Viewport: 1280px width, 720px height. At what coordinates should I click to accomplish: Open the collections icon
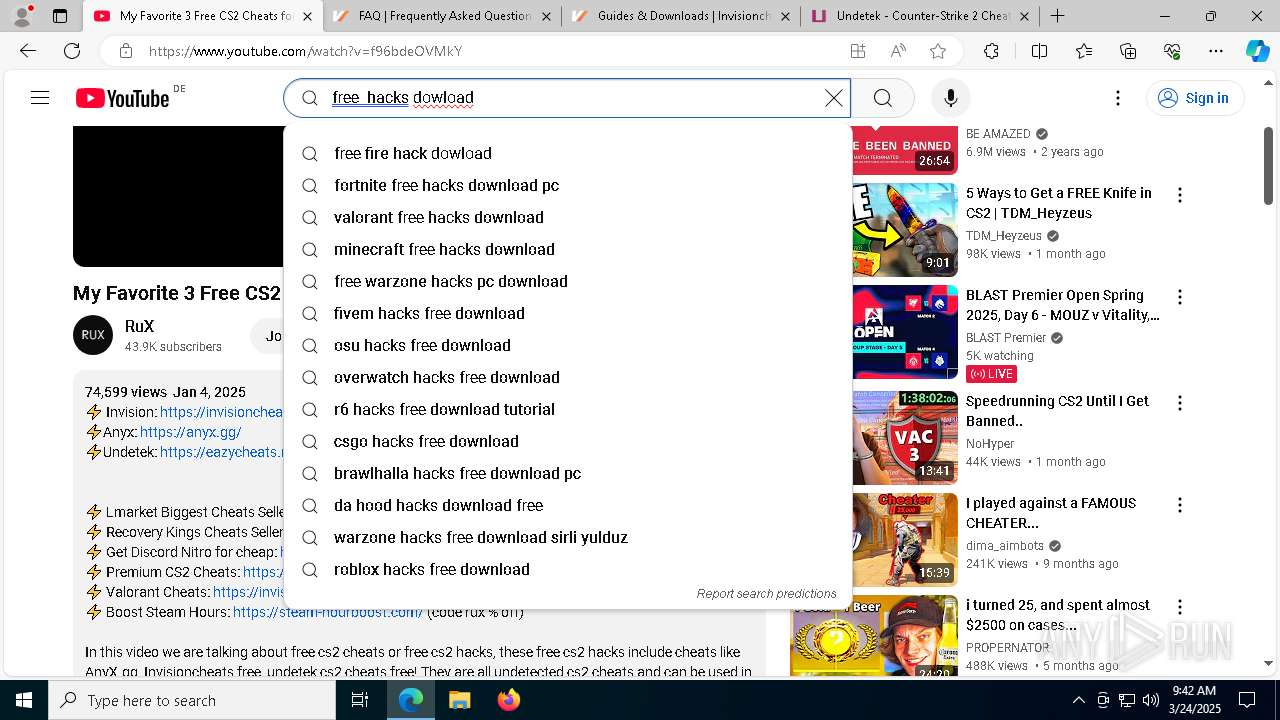coord(1128,51)
